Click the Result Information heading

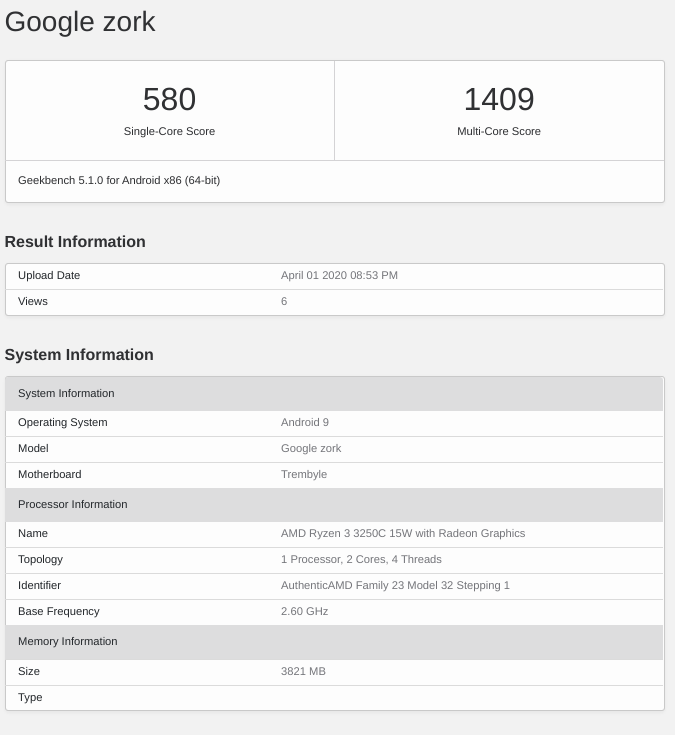point(75,242)
